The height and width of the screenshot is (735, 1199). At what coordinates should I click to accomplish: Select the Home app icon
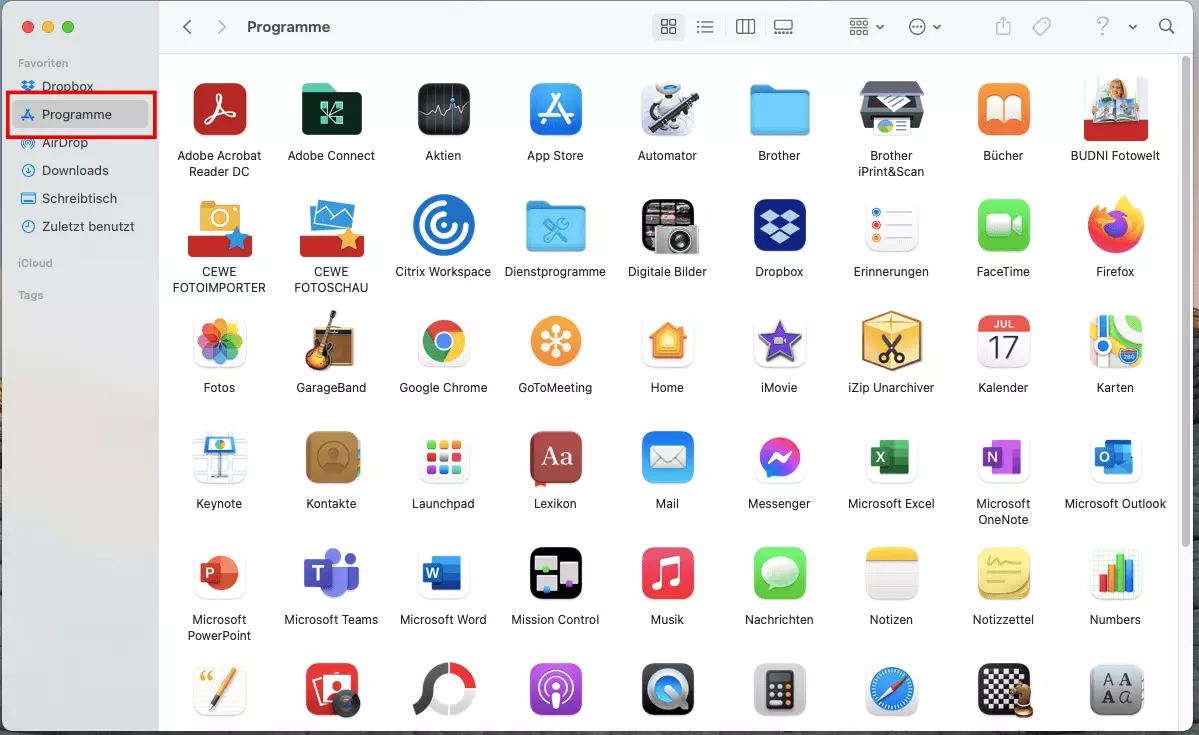(x=668, y=342)
